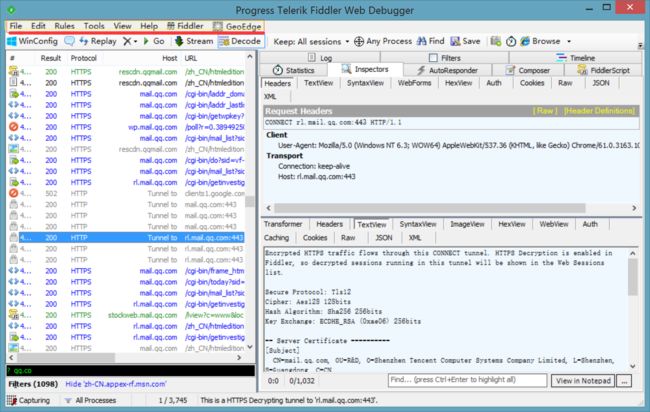
Task: Toggle Stream mode in toolbar
Action: coord(194,41)
